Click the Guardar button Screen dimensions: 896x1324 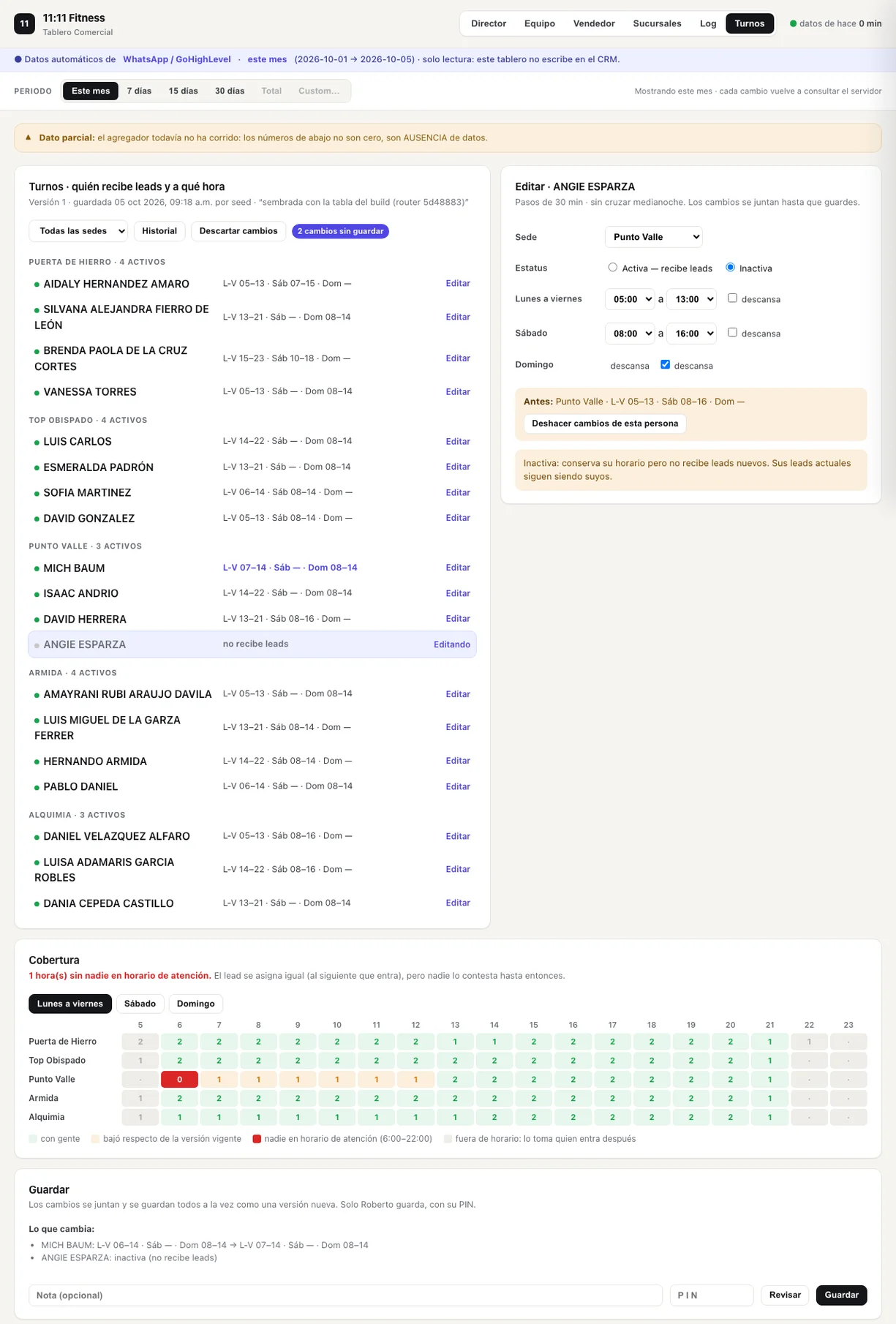tap(842, 1295)
